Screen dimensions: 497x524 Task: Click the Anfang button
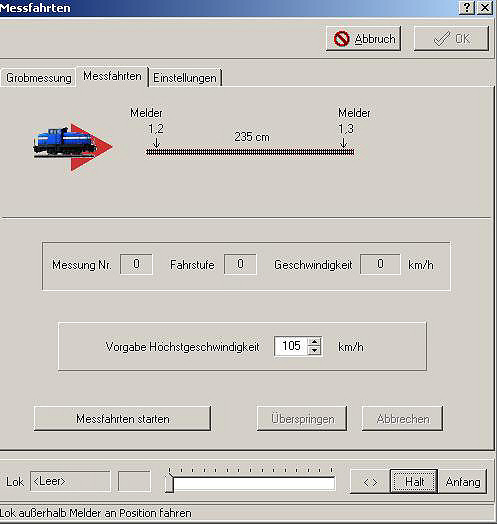point(463,482)
